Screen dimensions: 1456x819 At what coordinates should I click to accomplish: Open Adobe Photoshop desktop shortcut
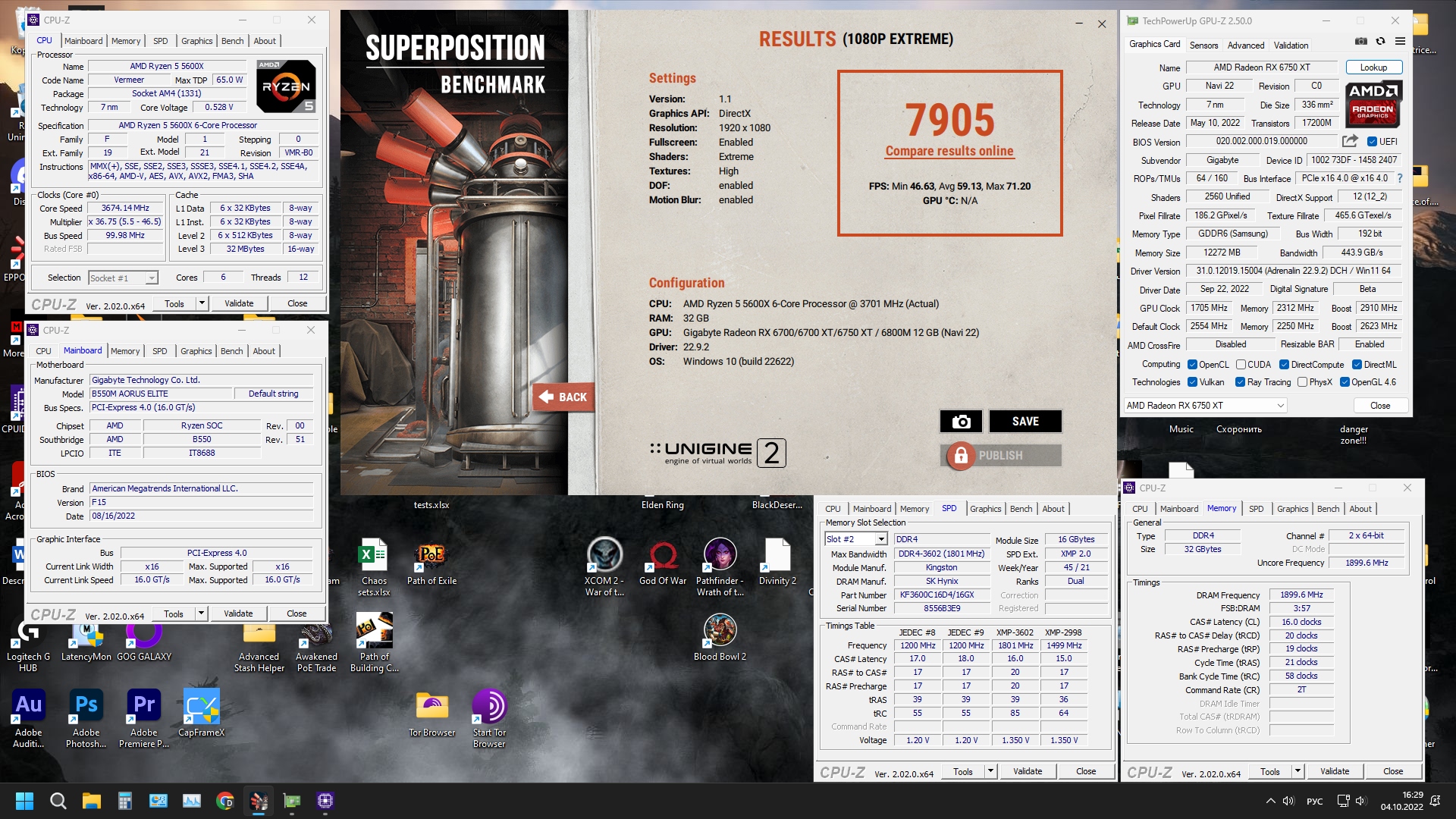(x=86, y=720)
